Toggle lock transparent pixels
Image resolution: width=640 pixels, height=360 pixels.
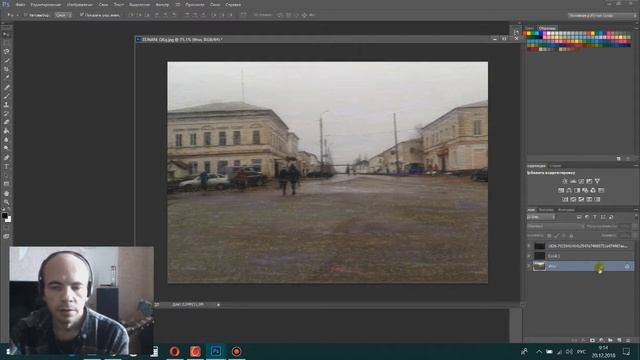pos(549,236)
